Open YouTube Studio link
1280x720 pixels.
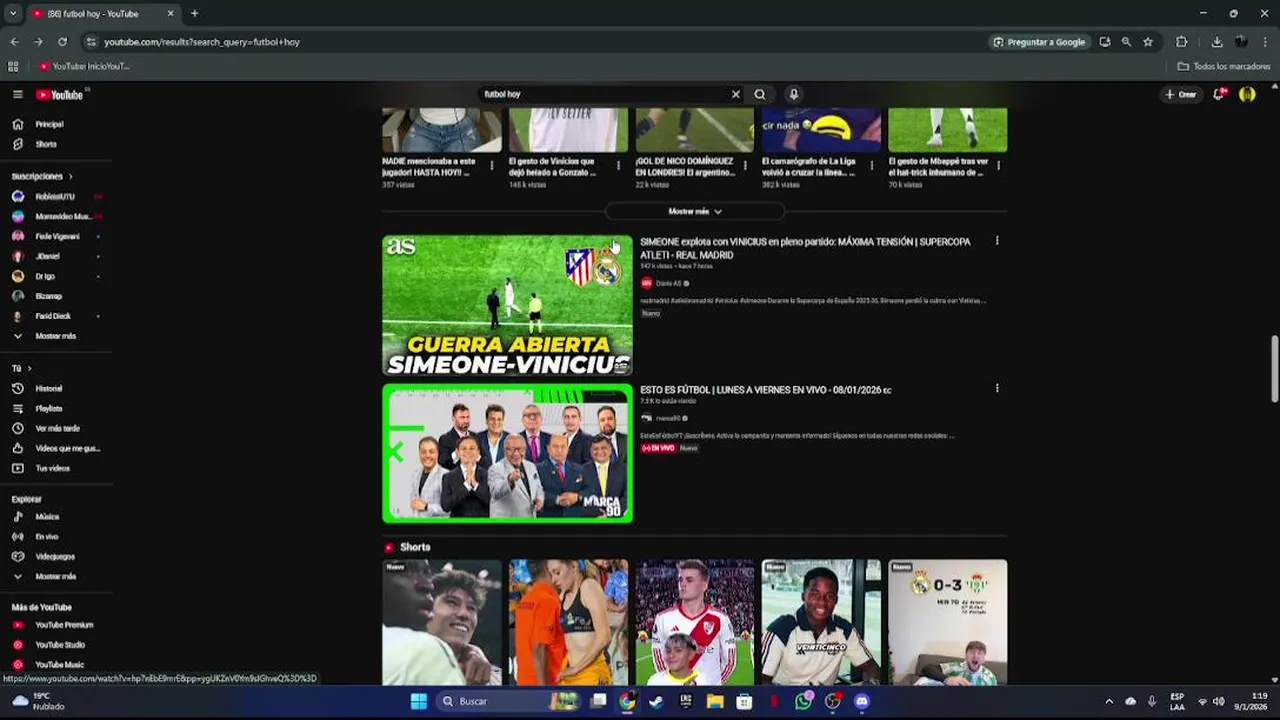[x=60, y=644]
